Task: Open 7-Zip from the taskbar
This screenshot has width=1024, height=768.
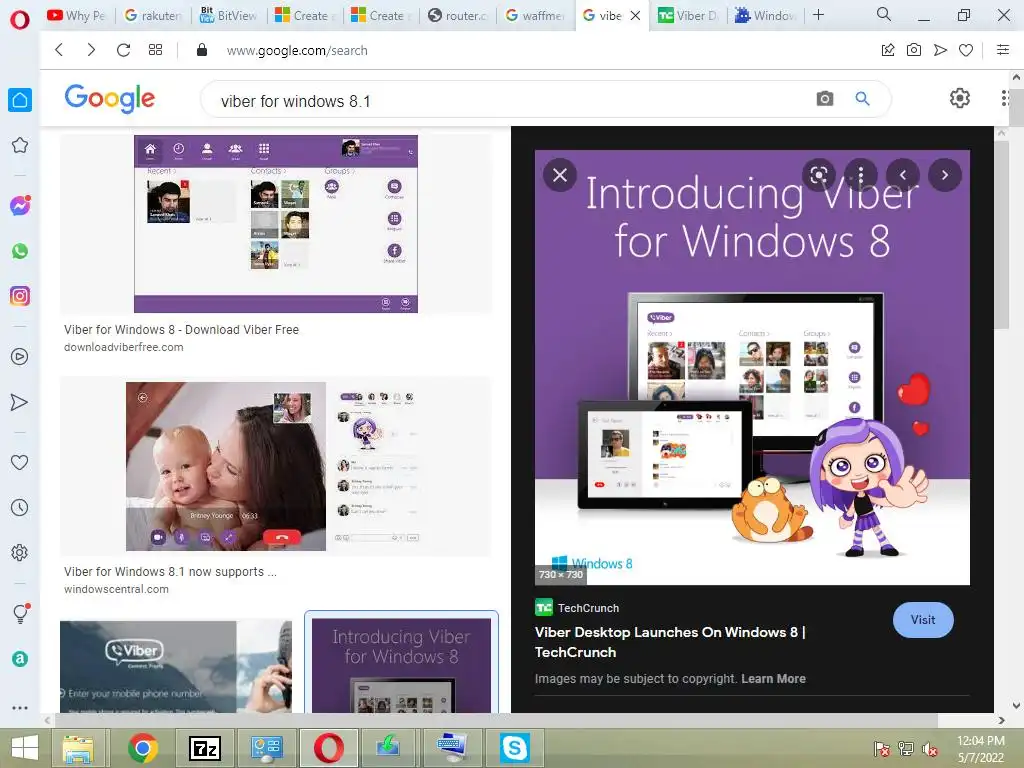Action: click(204, 748)
